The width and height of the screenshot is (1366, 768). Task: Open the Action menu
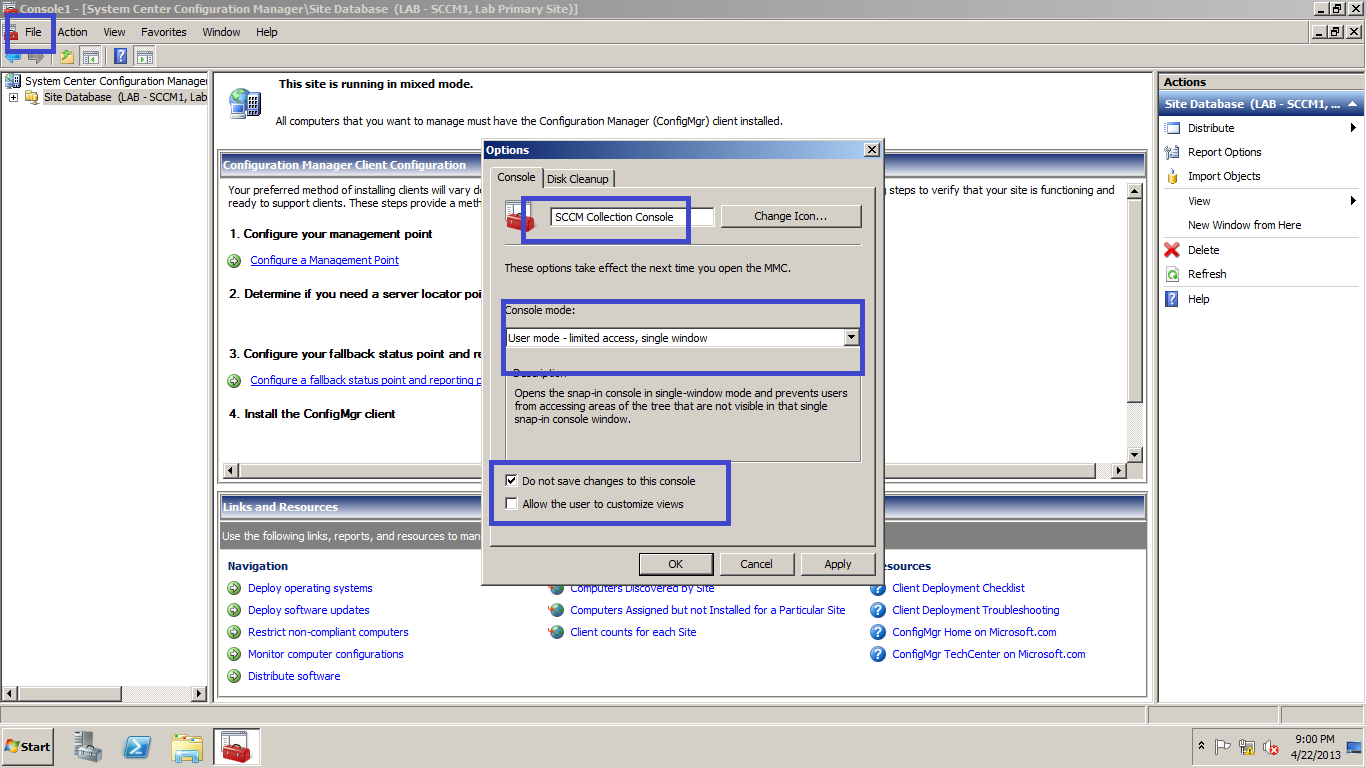[72, 32]
